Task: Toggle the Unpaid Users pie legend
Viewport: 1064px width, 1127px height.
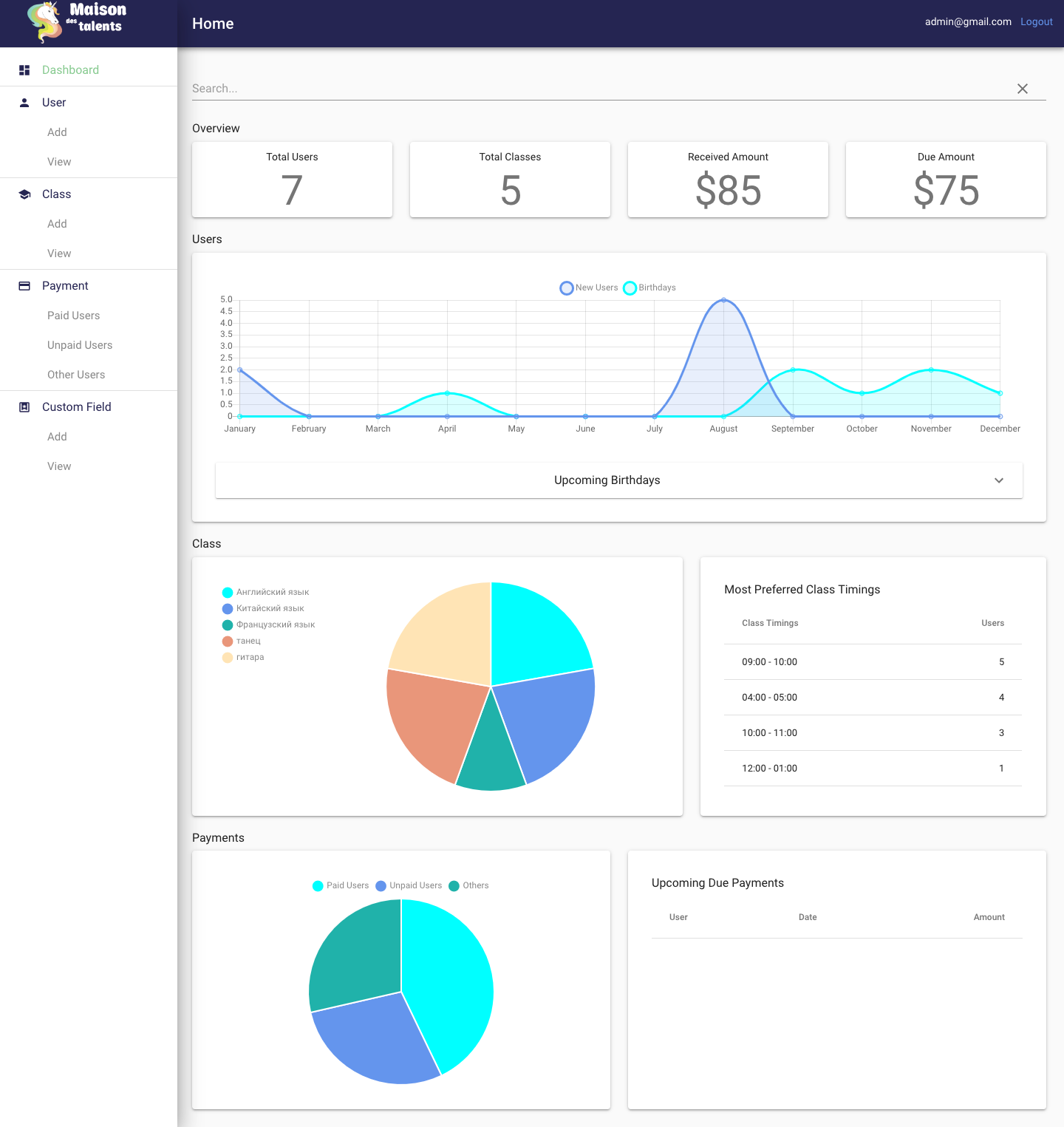Action: tap(409, 885)
